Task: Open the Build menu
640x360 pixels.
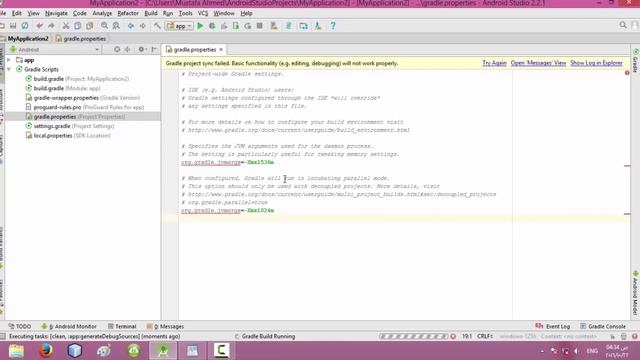Action: pos(151,13)
